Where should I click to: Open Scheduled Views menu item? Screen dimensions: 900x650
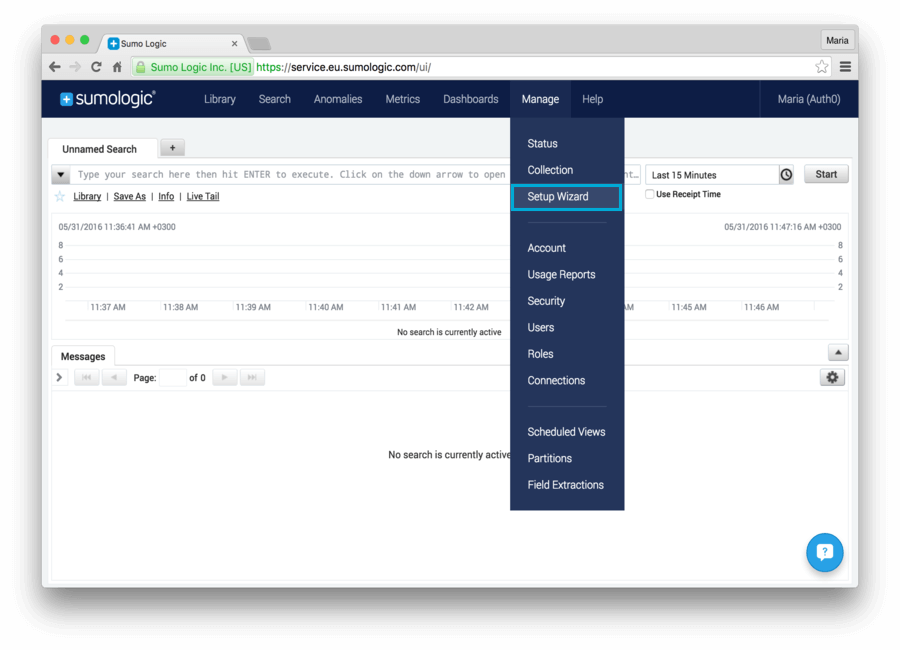point(566,432)
